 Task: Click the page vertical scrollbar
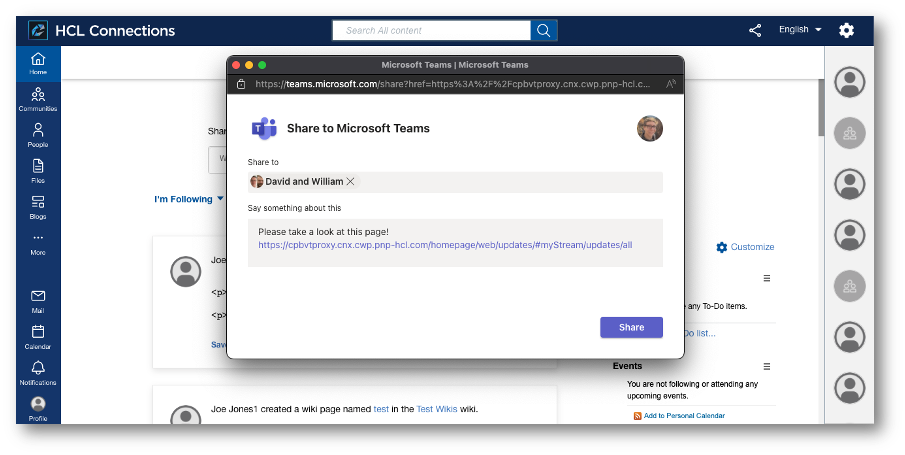tap(821, 108)
